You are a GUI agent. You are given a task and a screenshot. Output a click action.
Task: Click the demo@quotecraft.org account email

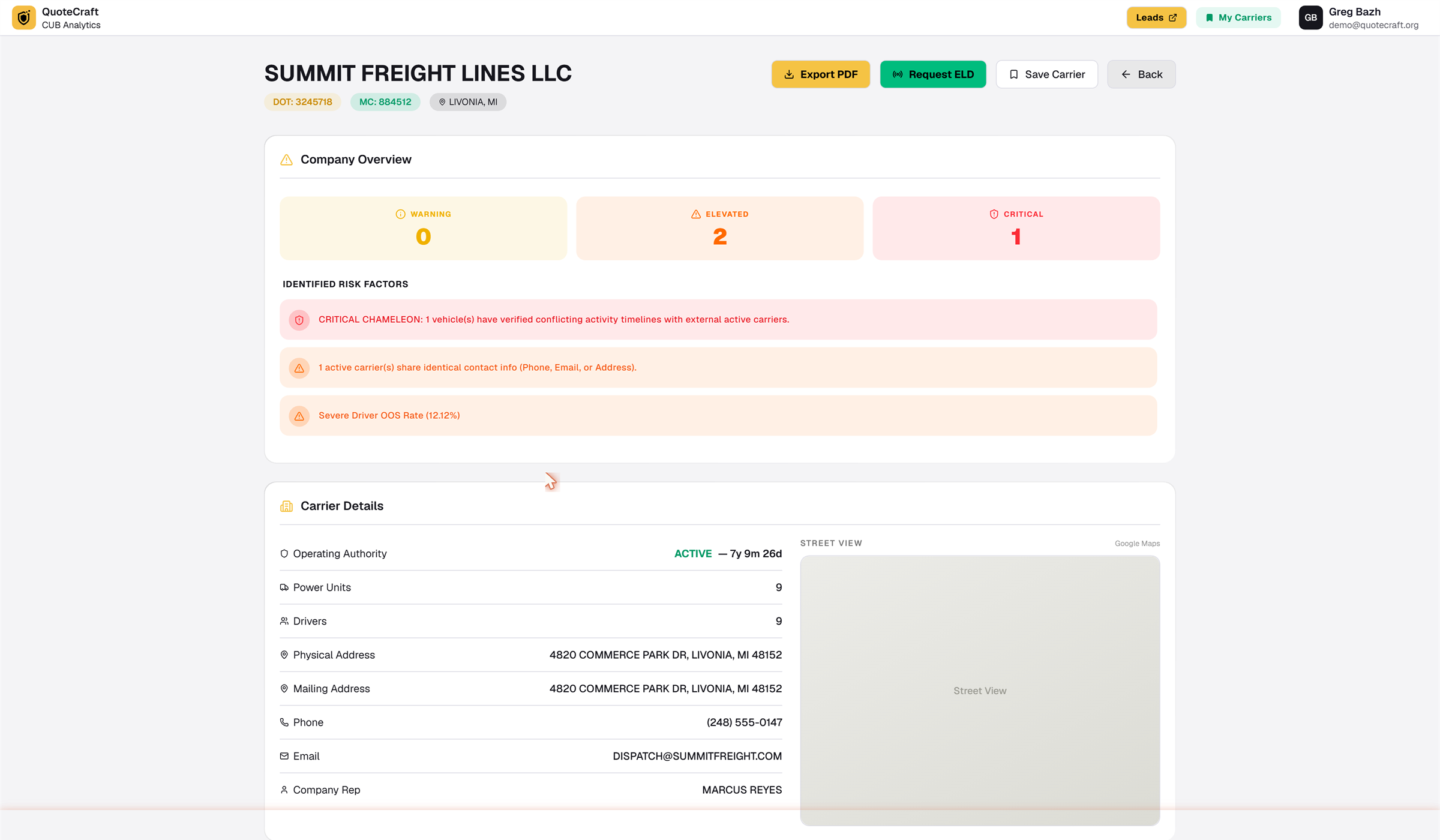(1373, 25)
